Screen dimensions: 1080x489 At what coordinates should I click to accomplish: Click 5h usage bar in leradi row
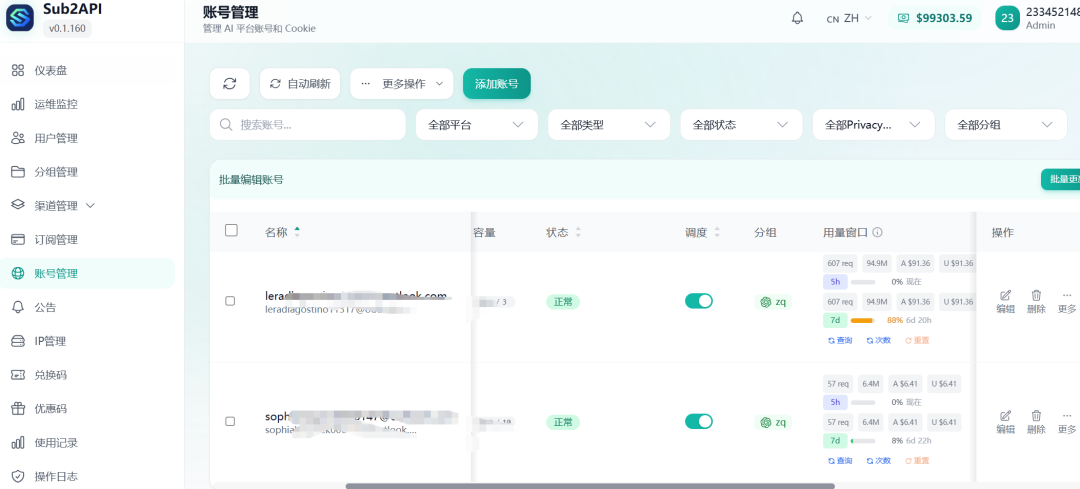pyautogui.click(x=863, y=282)
